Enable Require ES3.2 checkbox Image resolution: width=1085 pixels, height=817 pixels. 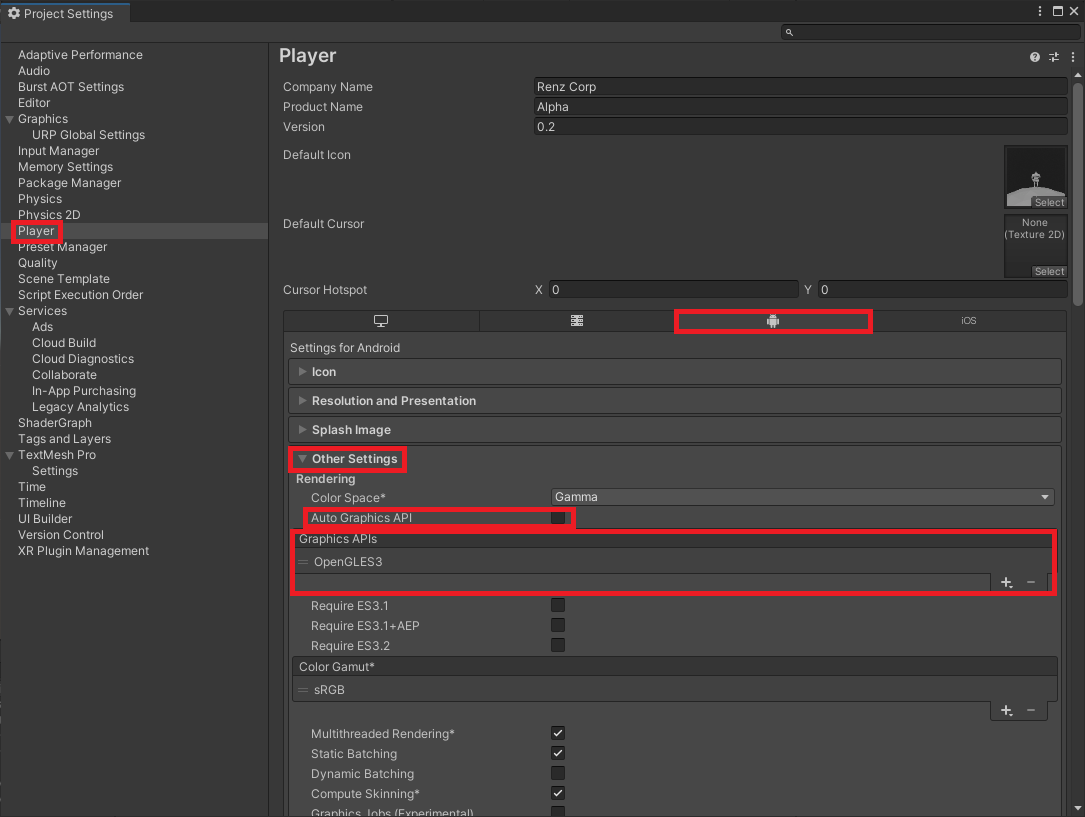click(558, 645)
